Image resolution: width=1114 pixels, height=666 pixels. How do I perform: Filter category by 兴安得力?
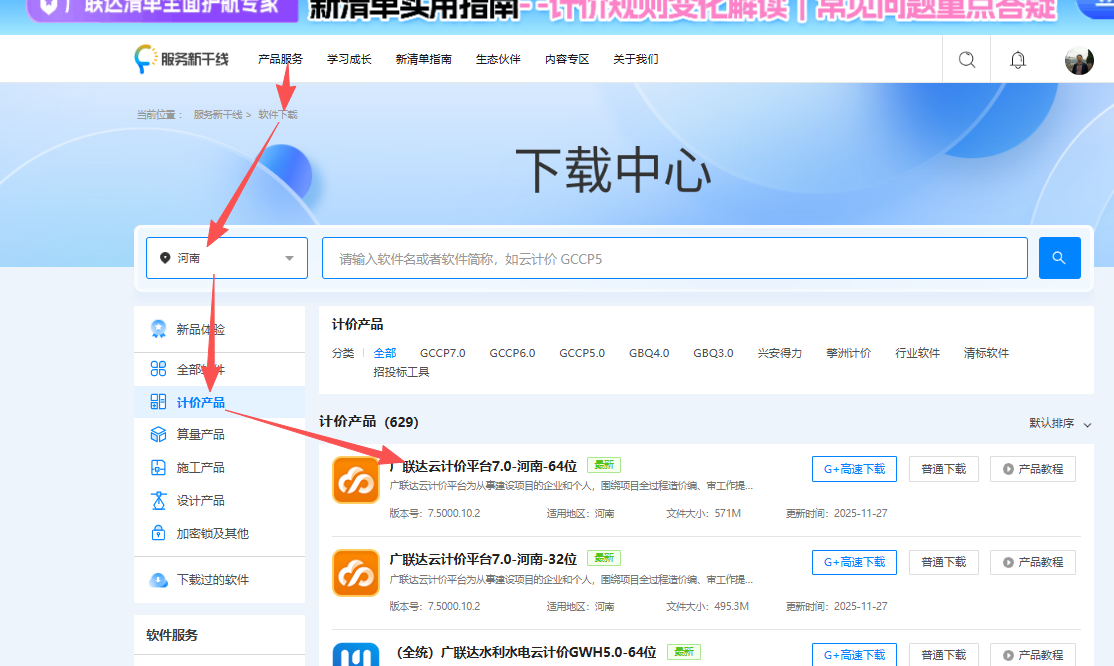coord(779,353)
